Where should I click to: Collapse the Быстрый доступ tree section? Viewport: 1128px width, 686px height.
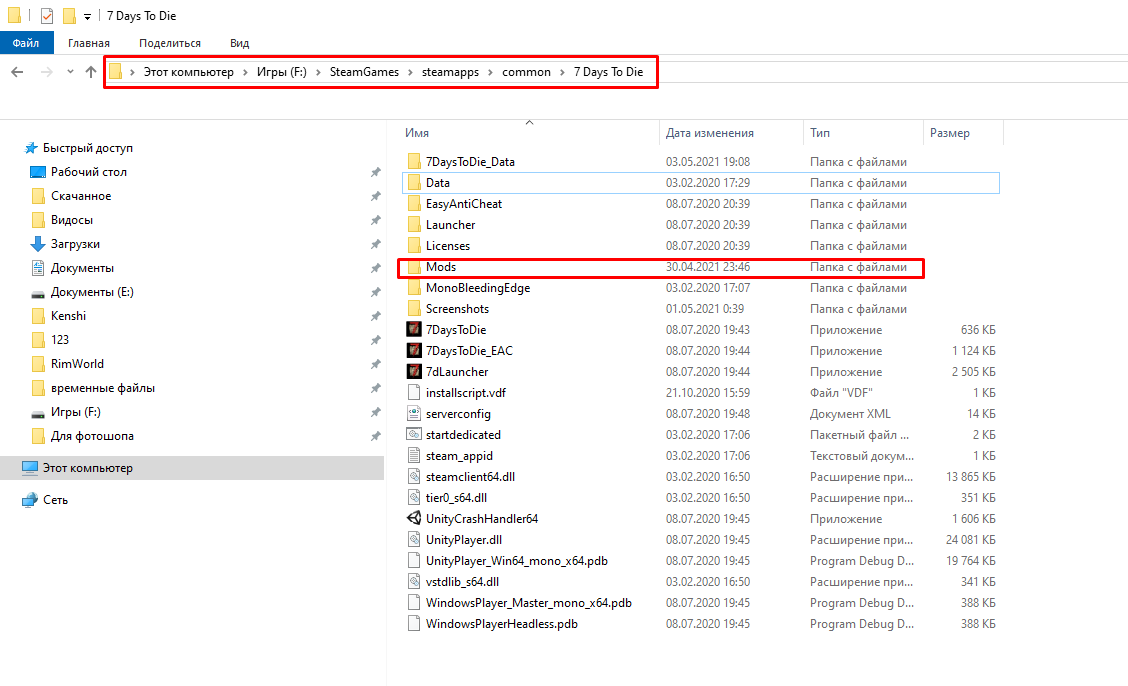tap(13, 148)
